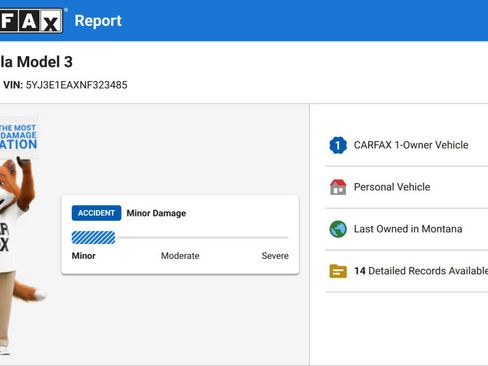Screen dimensions: 488x366
Task: Open Last Owned in Montana row
Action: pos(407,229)
